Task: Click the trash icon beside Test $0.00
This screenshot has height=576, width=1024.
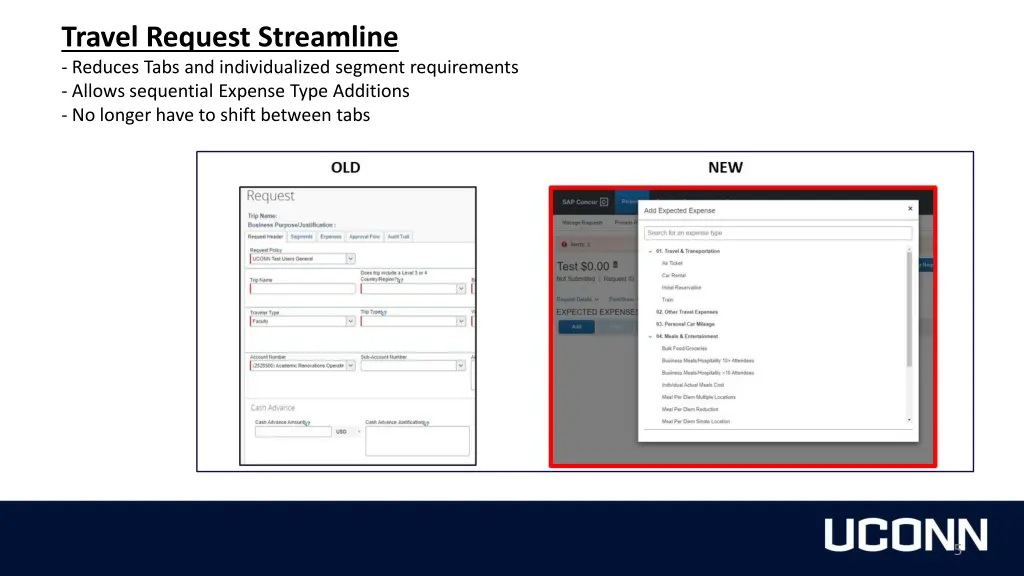Action: coord(615,265)
